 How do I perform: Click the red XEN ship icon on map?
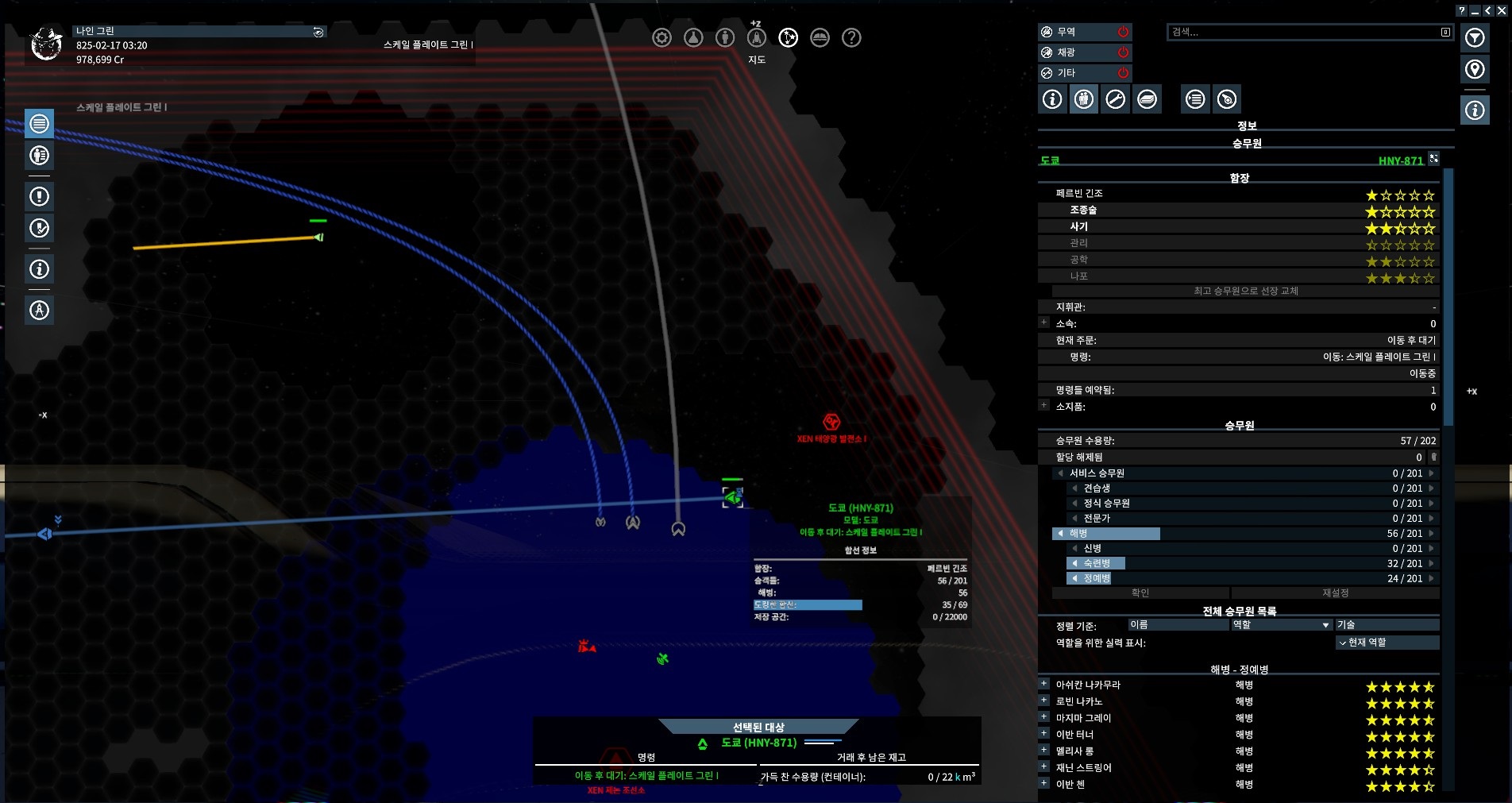(x=587, y=646)
